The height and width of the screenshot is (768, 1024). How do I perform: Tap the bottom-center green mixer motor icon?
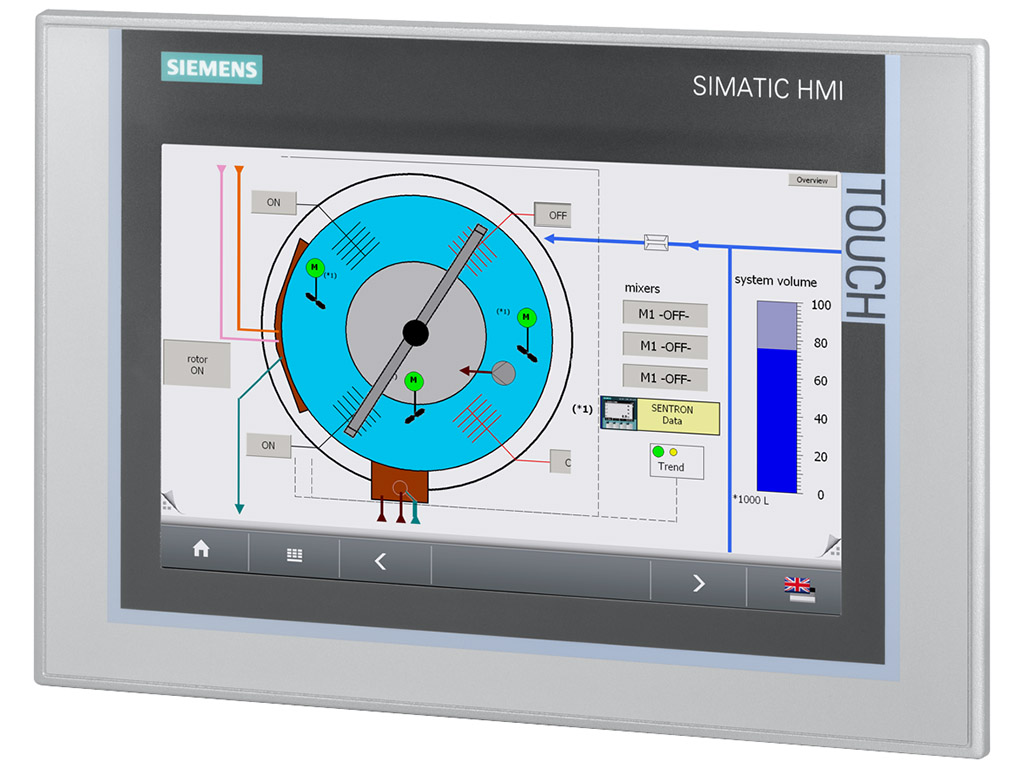414,381
